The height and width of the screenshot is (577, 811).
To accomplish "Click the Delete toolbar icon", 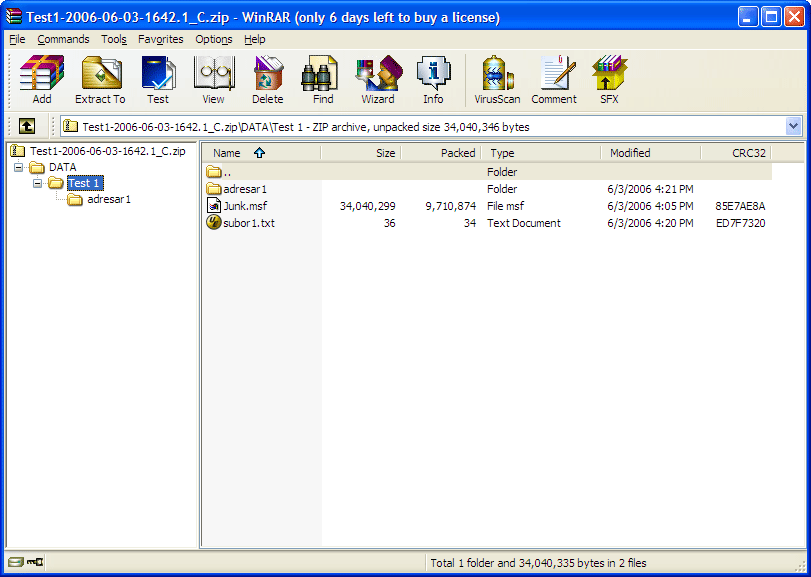I will coord(268,80).
